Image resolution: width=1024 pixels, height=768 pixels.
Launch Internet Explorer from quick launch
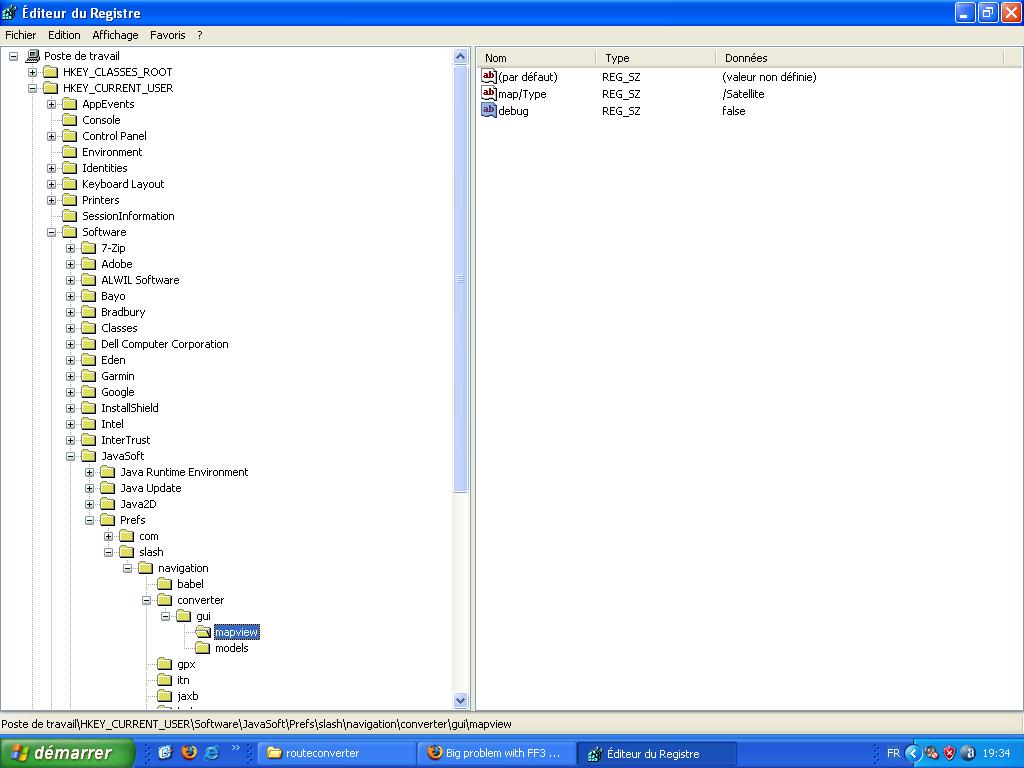(211, 753)
